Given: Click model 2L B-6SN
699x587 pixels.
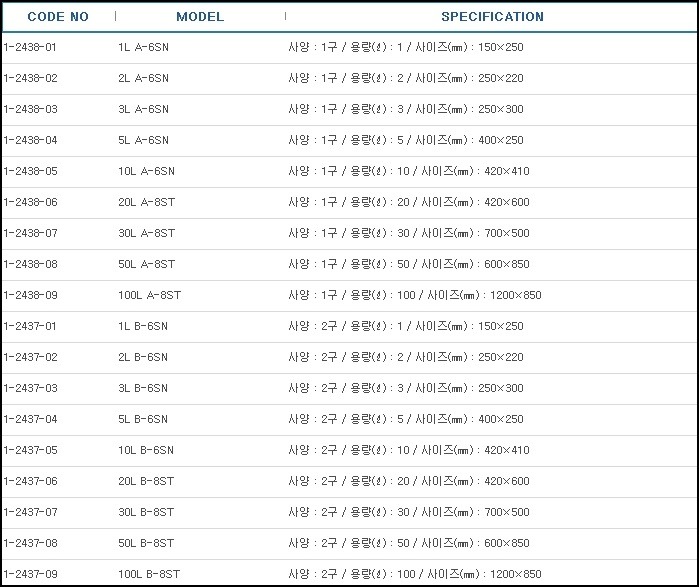Looking at the screenshot, I should pyautogui.click(x=143, y=357).
